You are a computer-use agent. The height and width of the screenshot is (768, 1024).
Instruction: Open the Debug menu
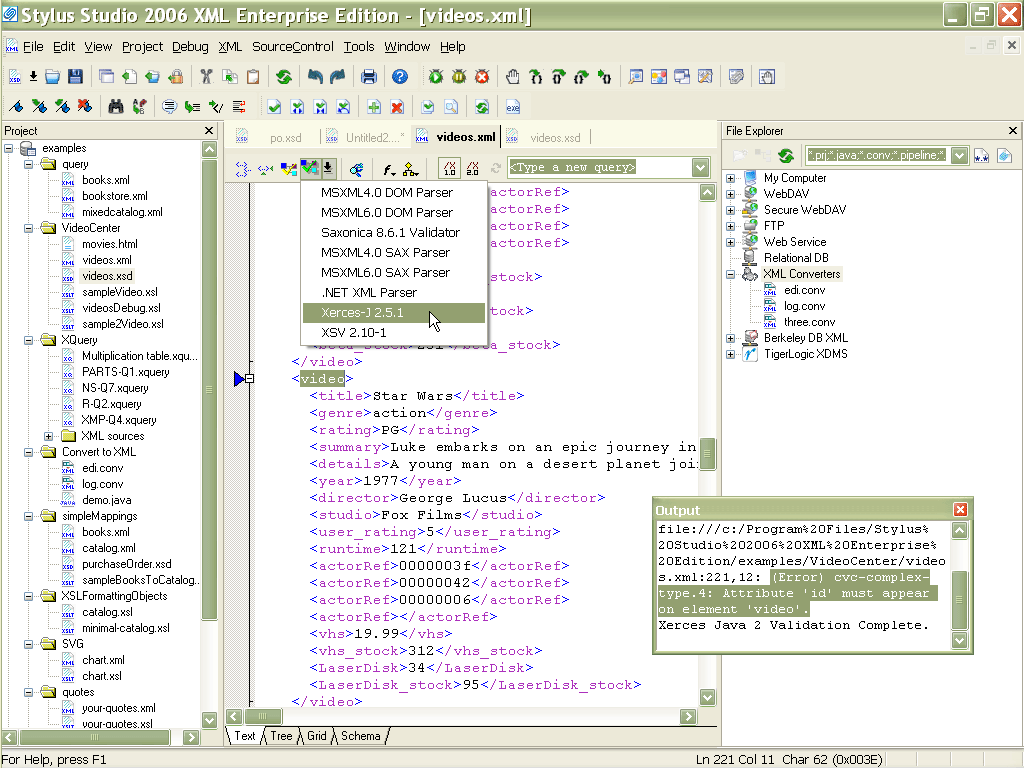coord(190,47)
